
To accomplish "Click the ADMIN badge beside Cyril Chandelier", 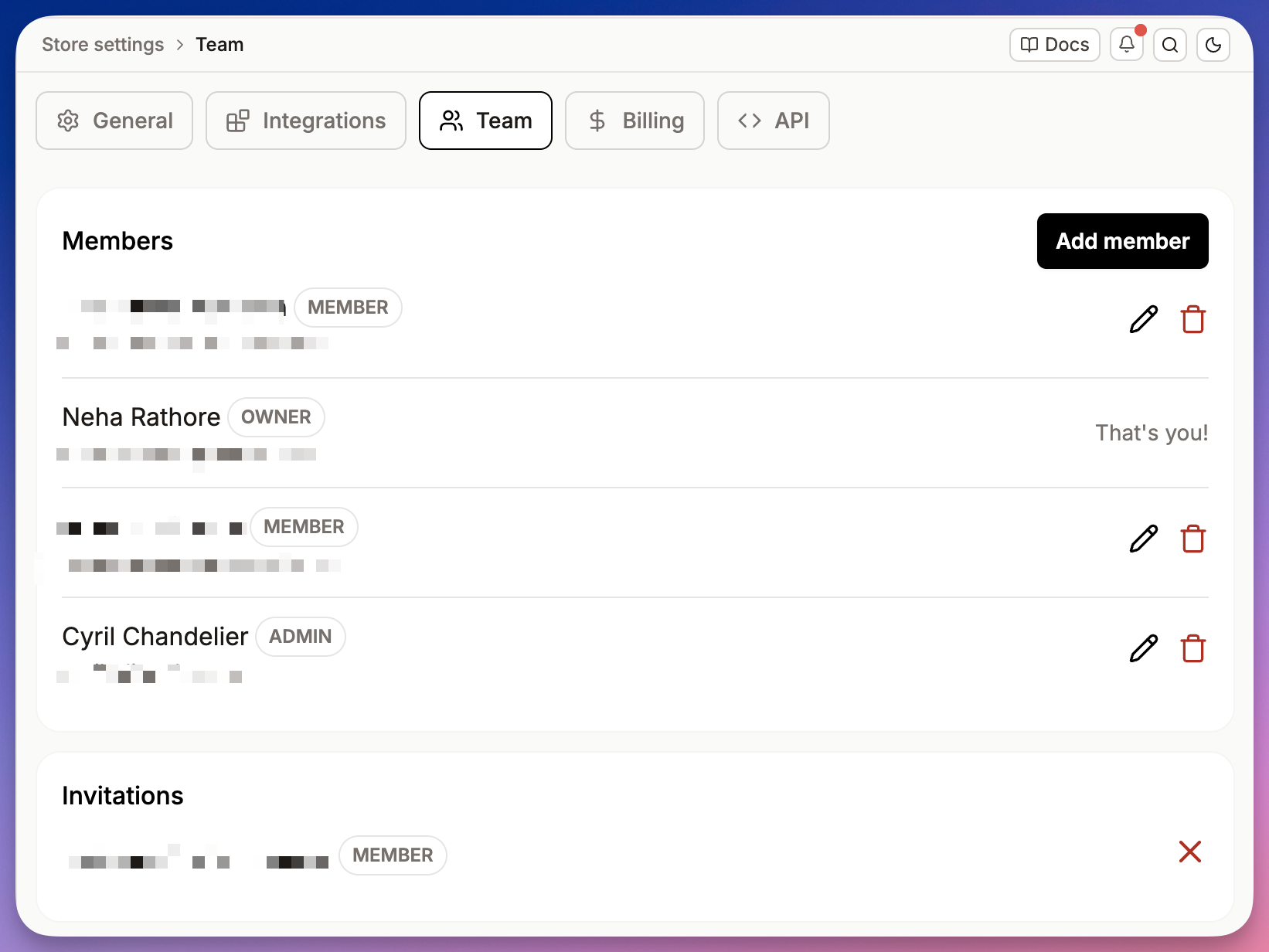I will click(x=301, y=637).
